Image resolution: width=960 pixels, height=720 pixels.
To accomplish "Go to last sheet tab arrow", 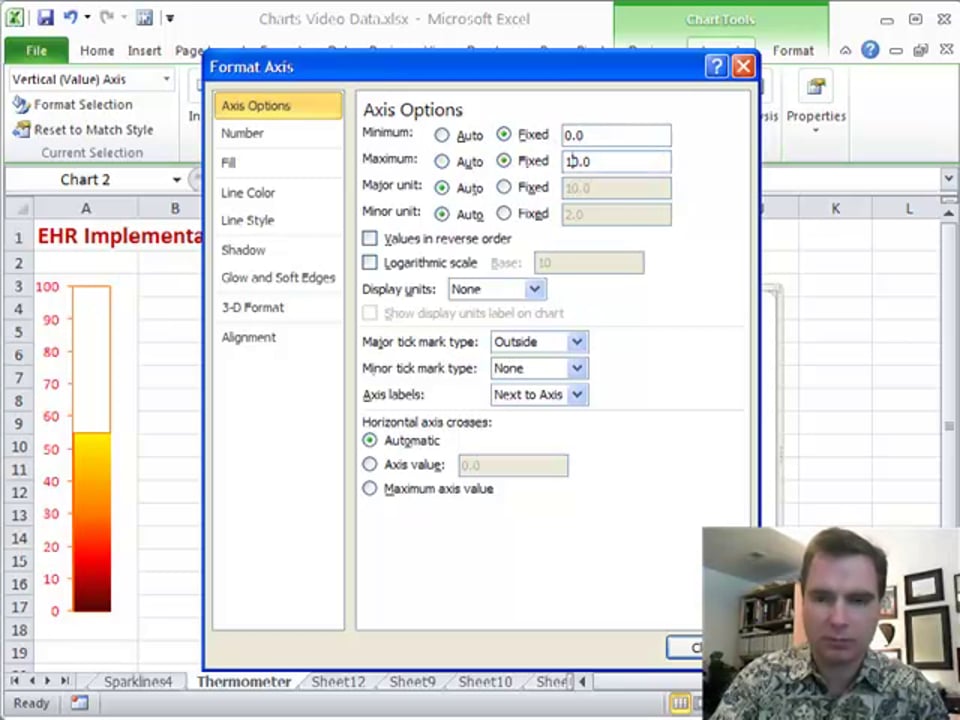I will 64,681.
